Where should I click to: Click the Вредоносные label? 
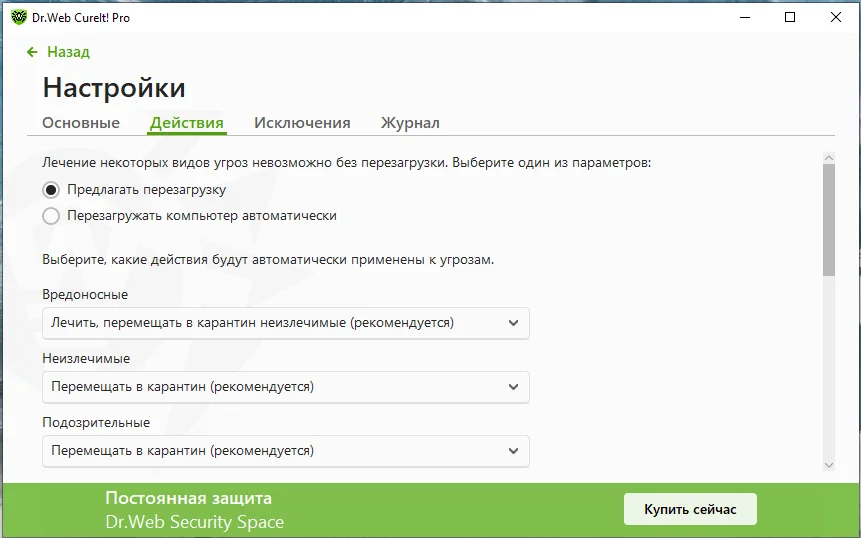click(x=85, y=294)
